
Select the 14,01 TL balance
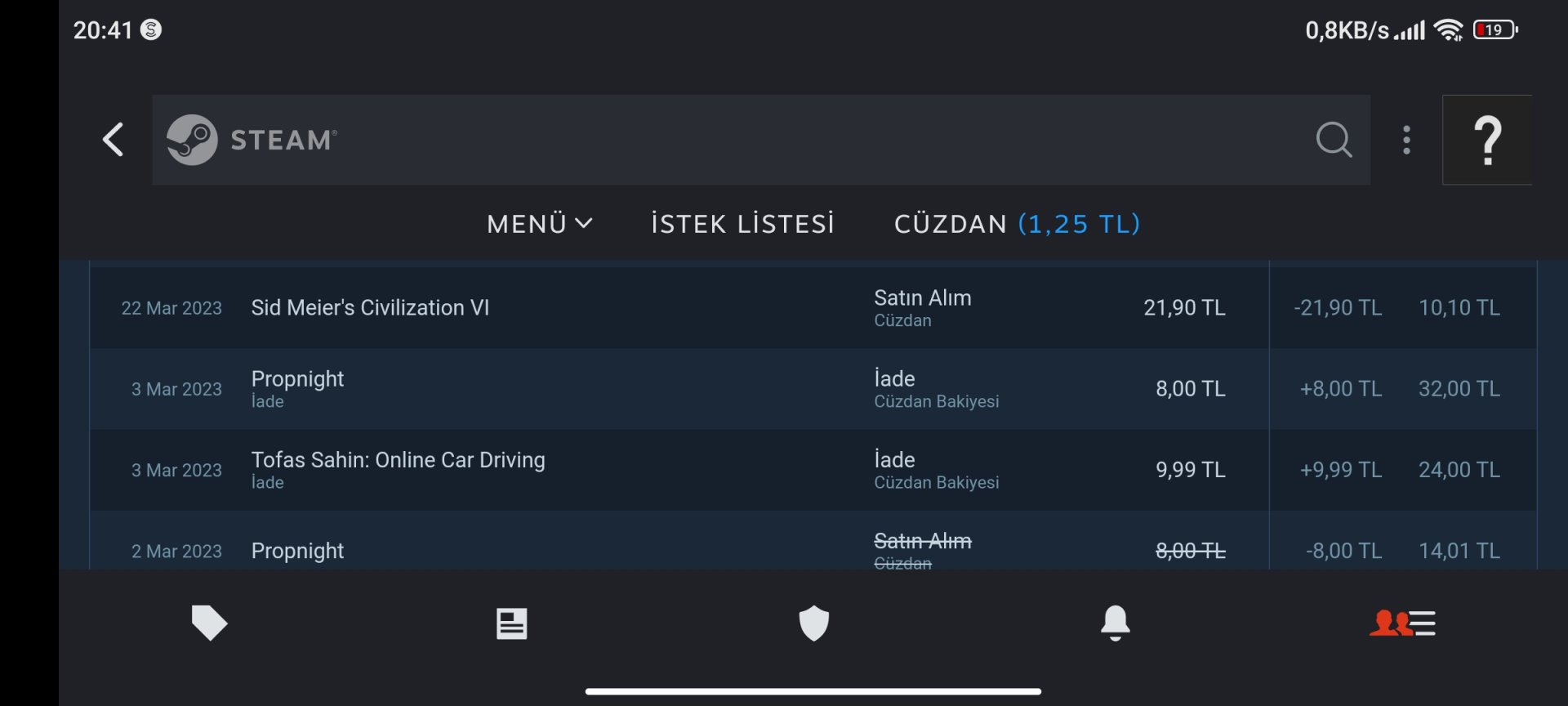pos(1459,551)
